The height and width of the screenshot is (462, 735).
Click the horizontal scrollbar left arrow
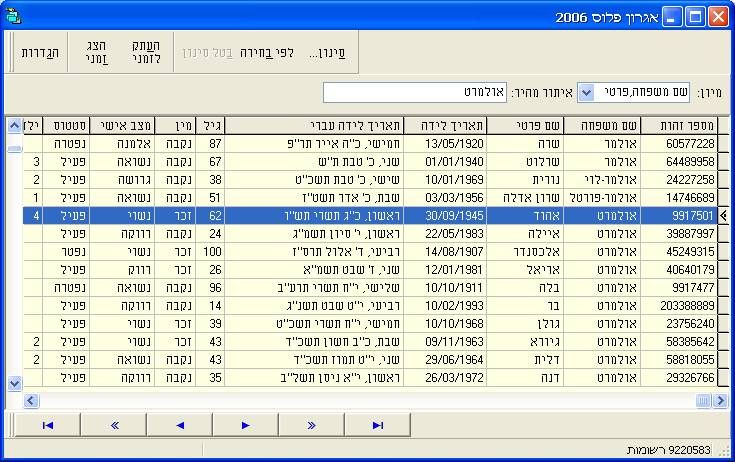click(31, 401)
